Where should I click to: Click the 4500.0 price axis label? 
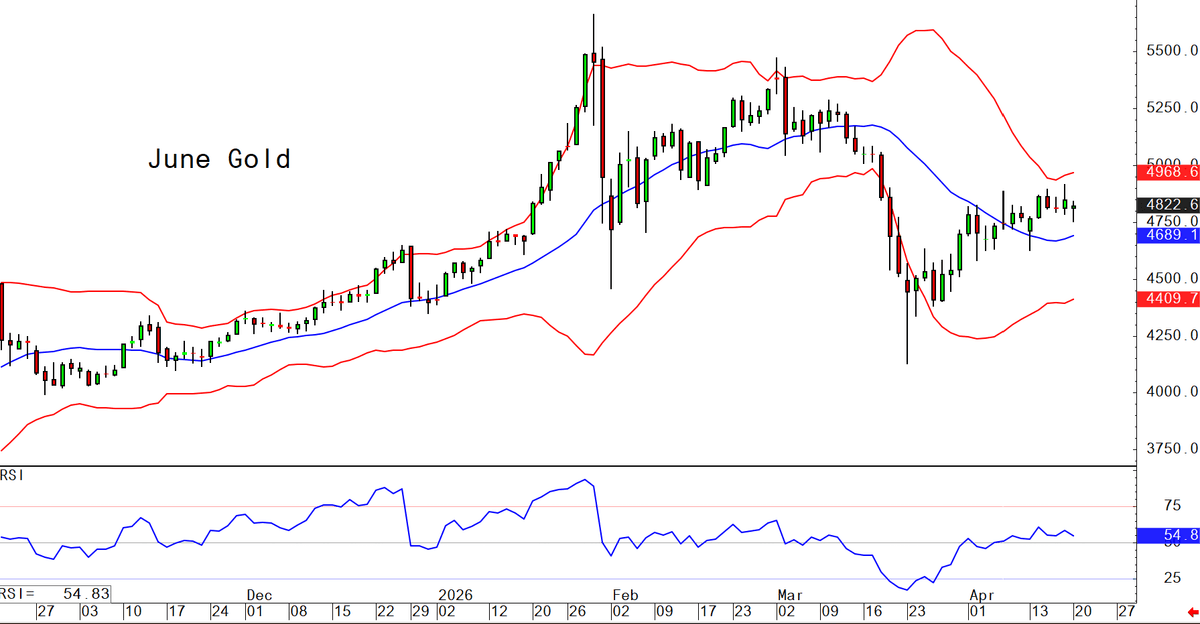[x=1173, y=278]
